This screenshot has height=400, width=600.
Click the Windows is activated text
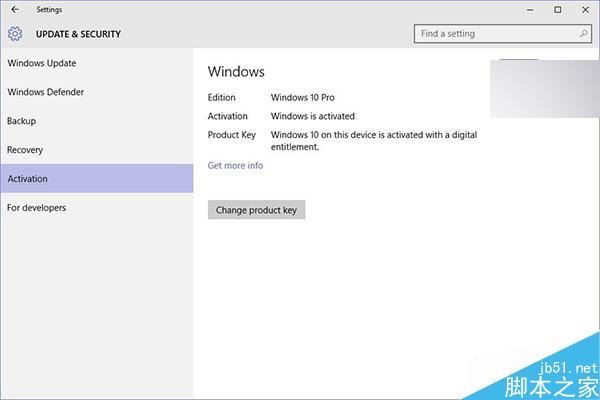pyautogui.click(x=313, y=116)
